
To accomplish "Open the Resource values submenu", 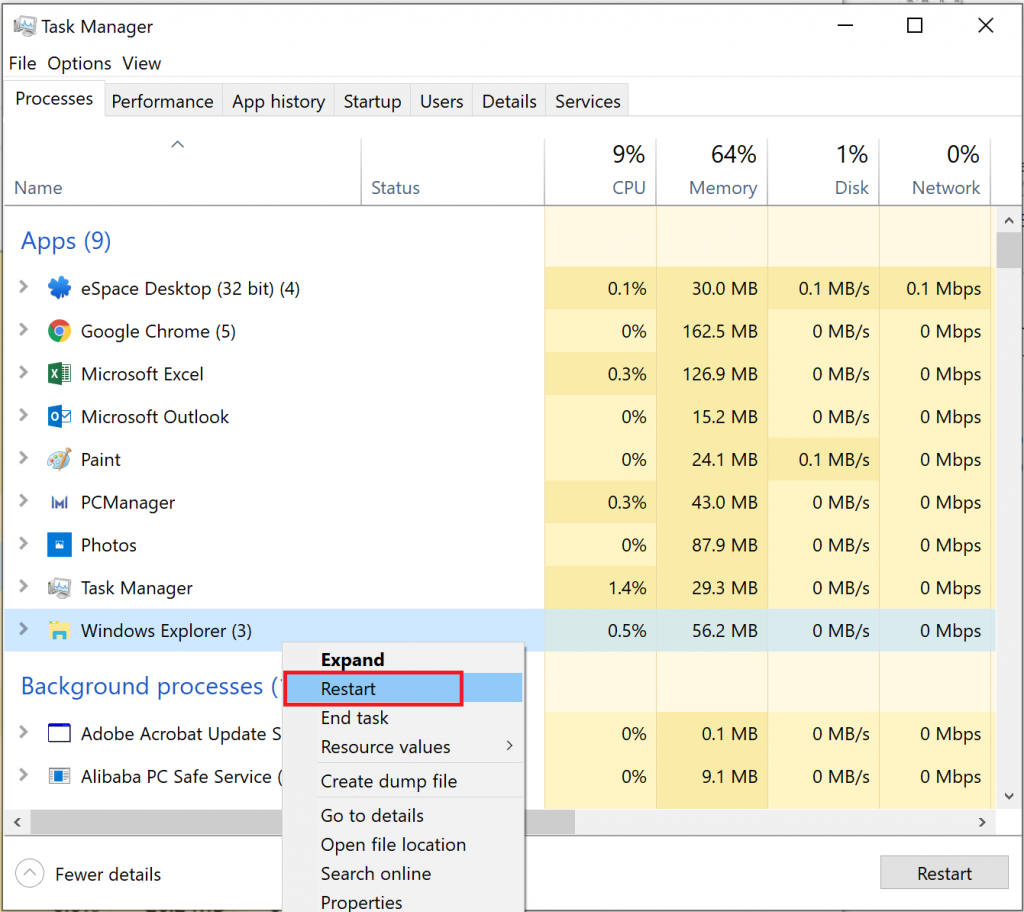I will pyautogui.click(x=404, y=747).
